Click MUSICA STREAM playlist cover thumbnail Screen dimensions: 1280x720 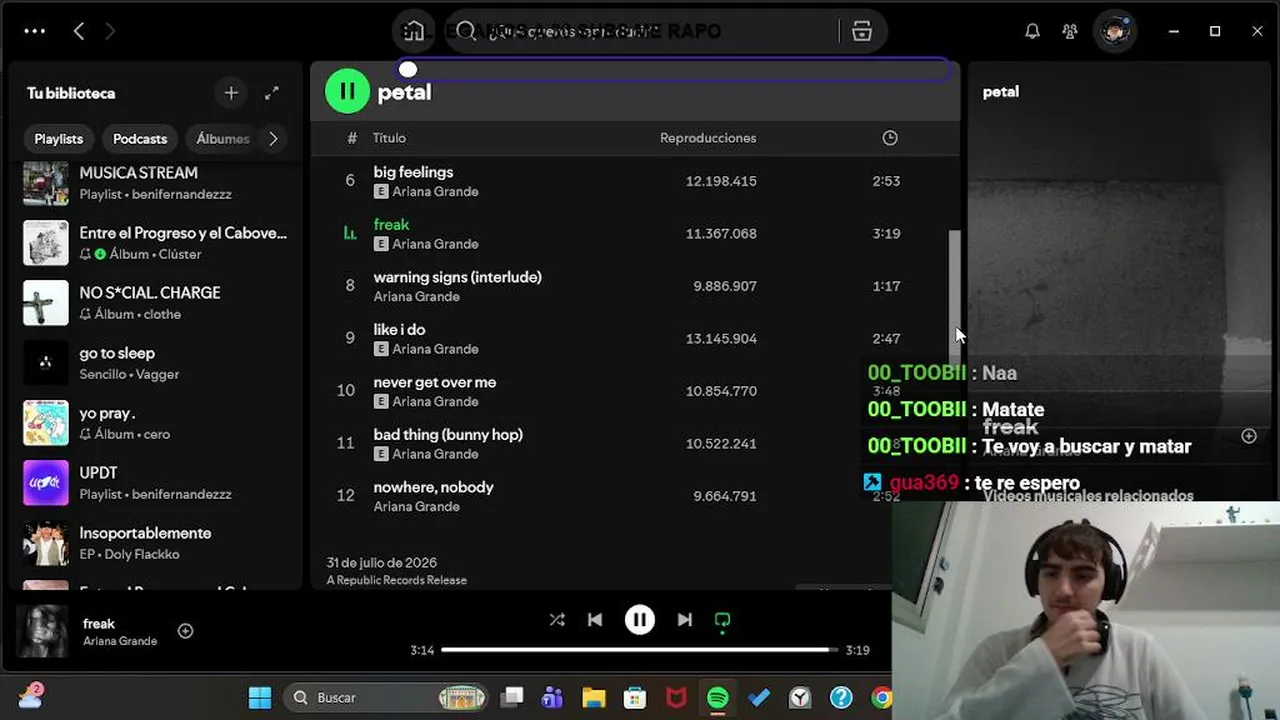[x=46, y=183]
